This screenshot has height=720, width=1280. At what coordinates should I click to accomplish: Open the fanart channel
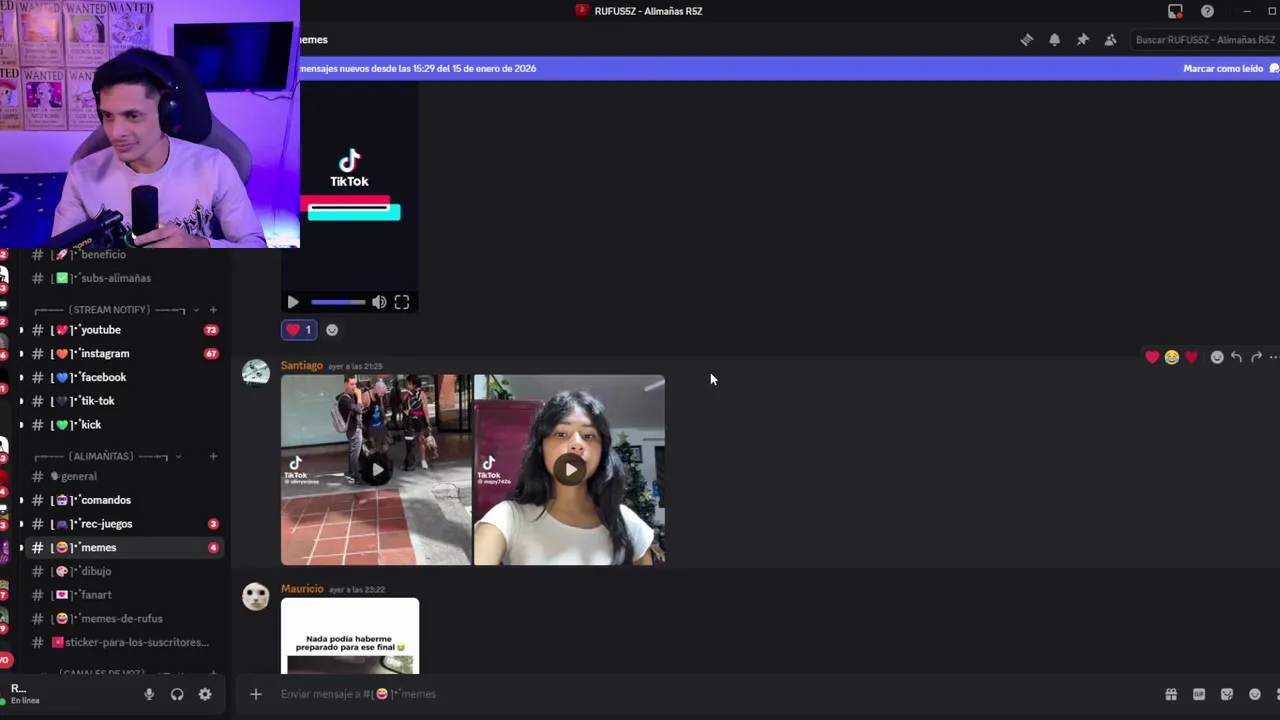(x=124, y=595)
